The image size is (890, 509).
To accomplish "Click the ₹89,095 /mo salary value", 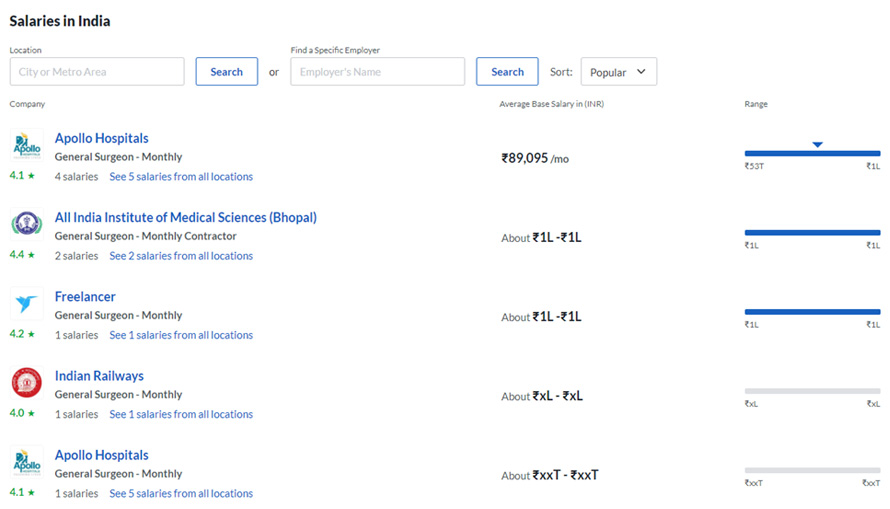I will tap(535, 158).
